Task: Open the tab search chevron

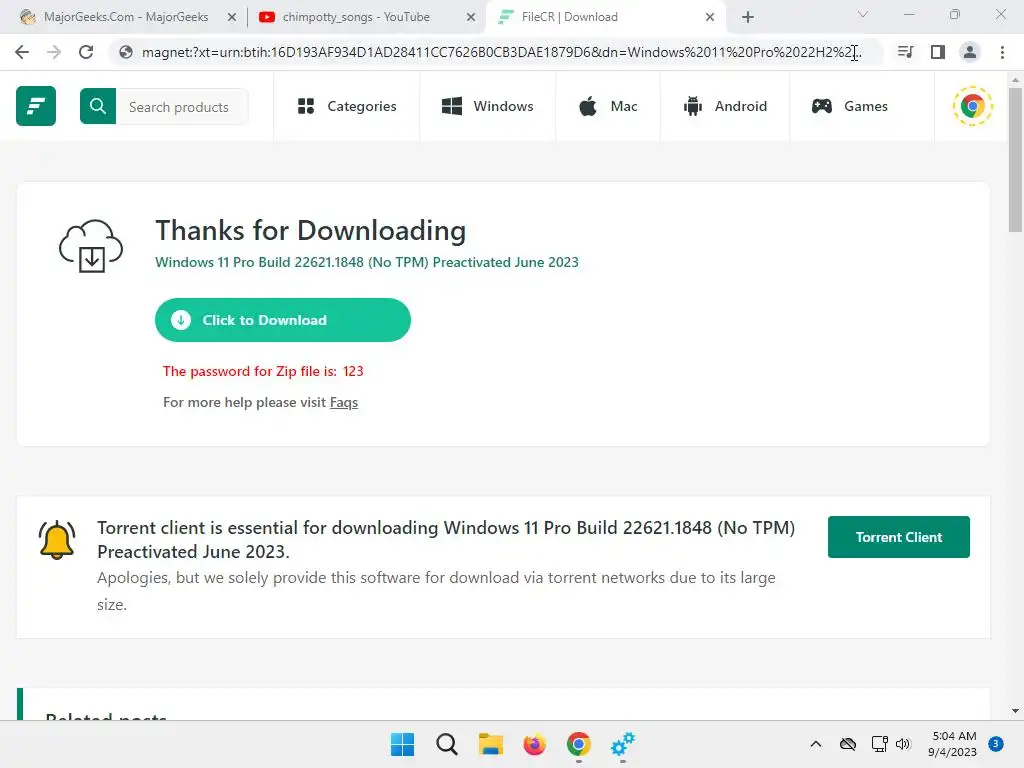Action: pyautogui.click(x=863, y=14)
